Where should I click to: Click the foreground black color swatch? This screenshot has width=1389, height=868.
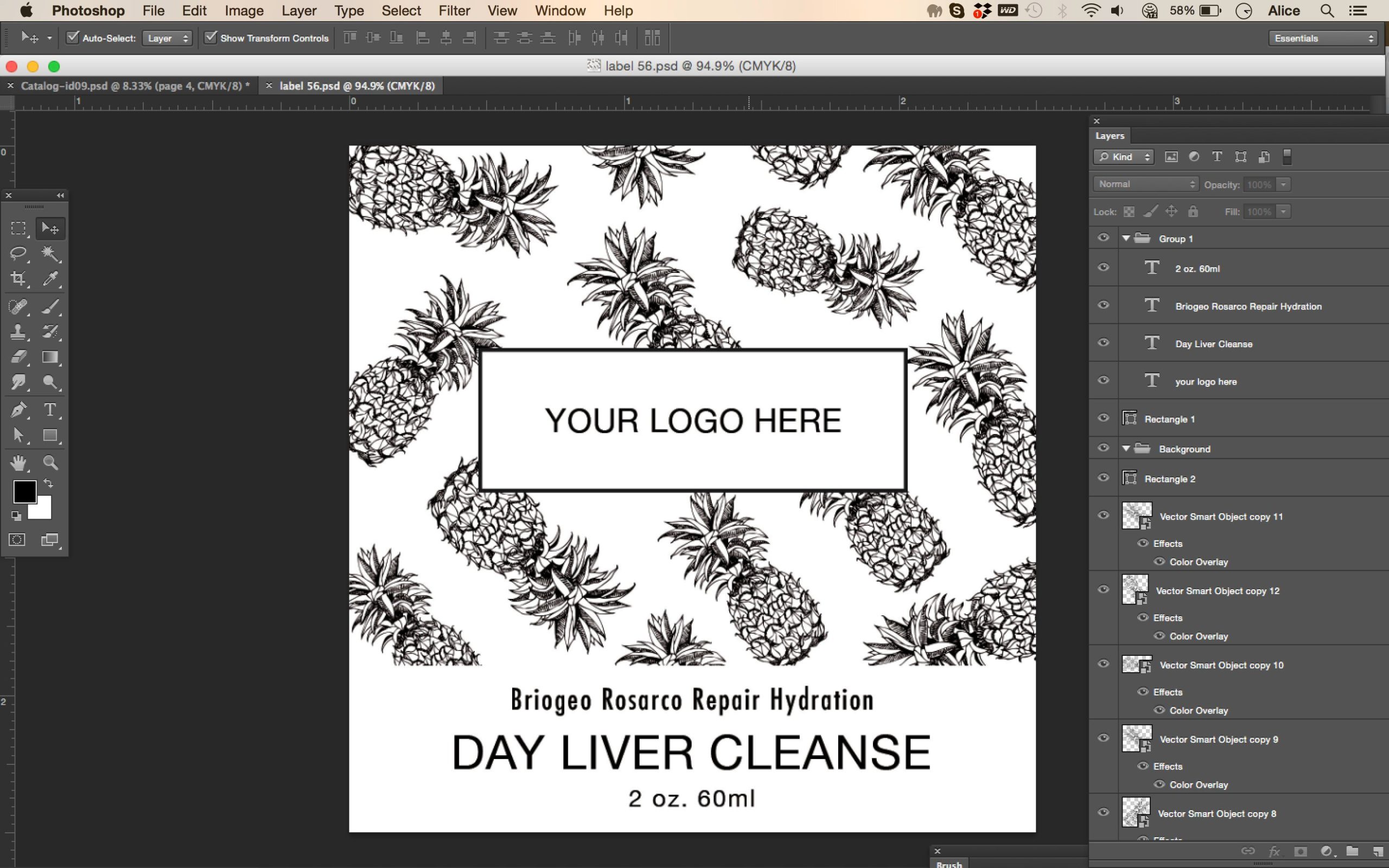[24, 492]
